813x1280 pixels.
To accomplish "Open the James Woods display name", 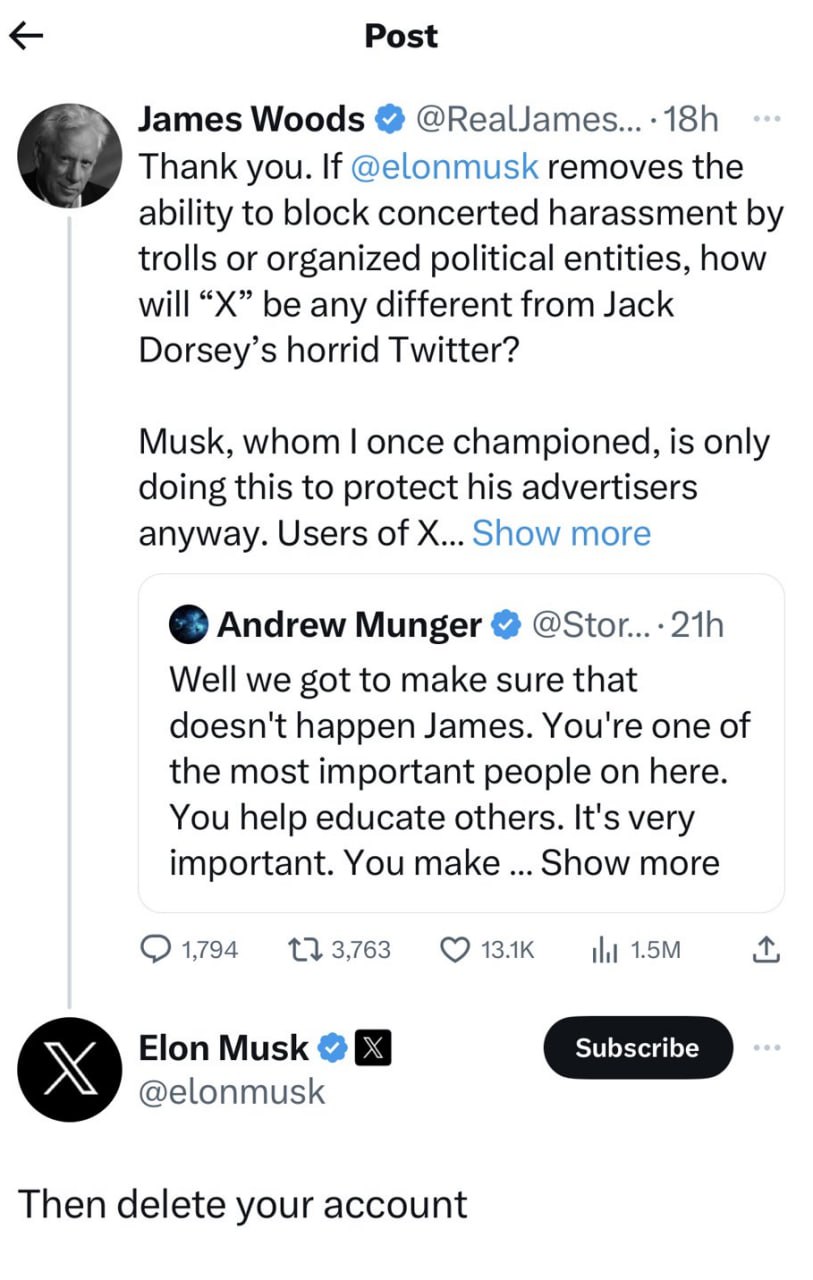I will click(251, 120).
